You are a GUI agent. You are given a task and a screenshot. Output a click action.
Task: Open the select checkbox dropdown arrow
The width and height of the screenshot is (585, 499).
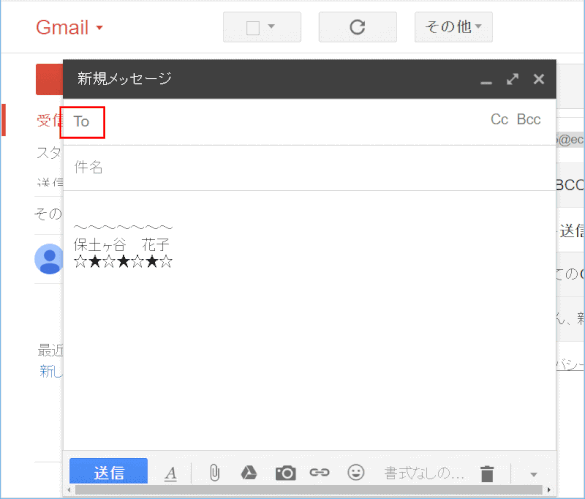click(x=272, y=26)
